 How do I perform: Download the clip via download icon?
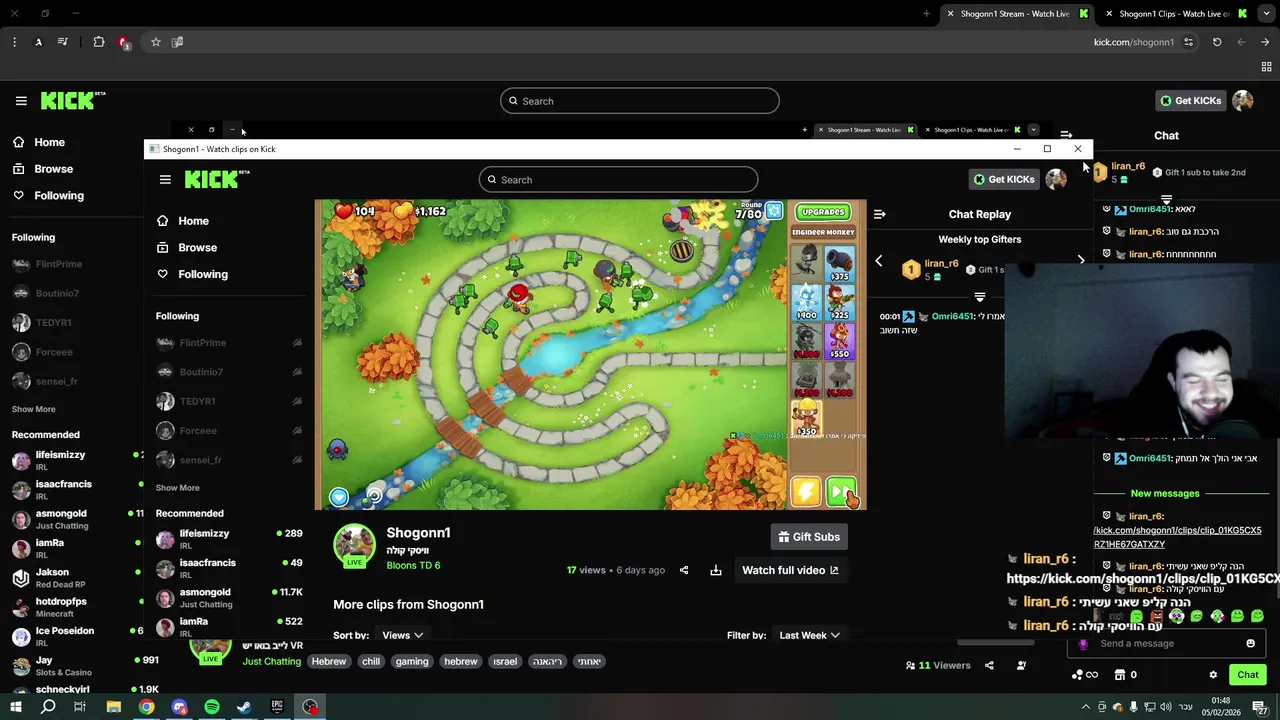click(x=716, y=570)
